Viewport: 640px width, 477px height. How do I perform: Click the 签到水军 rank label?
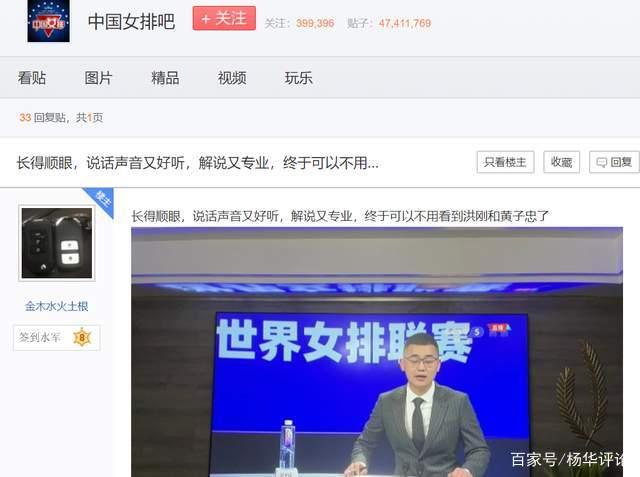(x=40, y=337)
